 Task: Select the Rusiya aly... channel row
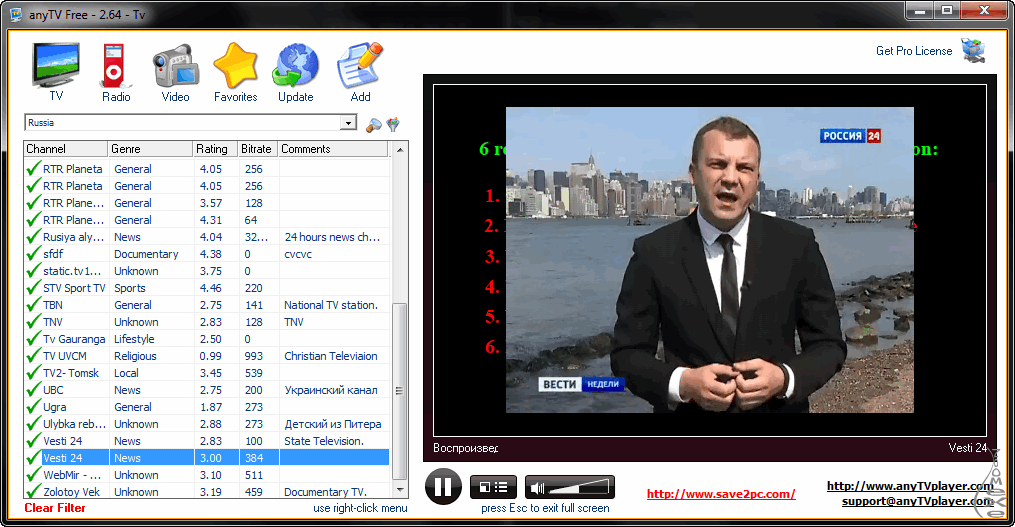[x=206, y=237]
